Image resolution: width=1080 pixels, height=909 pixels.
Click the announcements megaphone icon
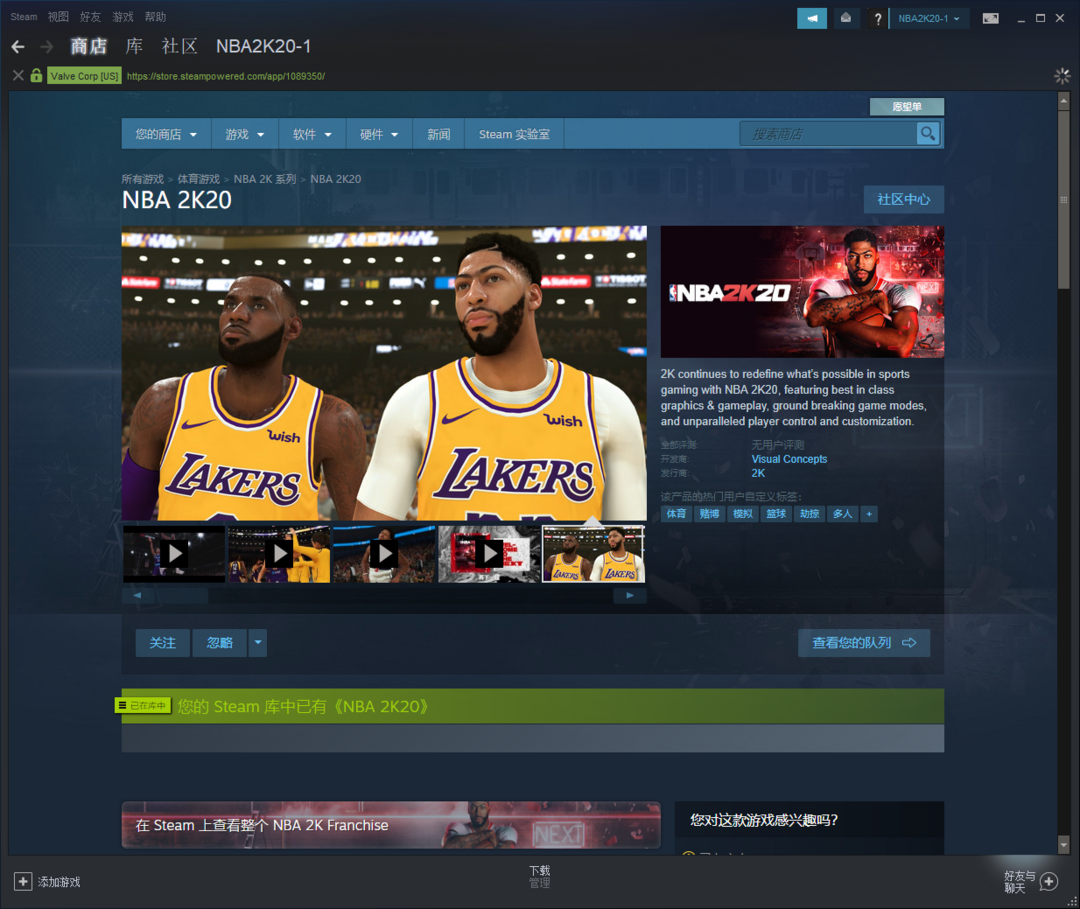[x=811, y=18]
